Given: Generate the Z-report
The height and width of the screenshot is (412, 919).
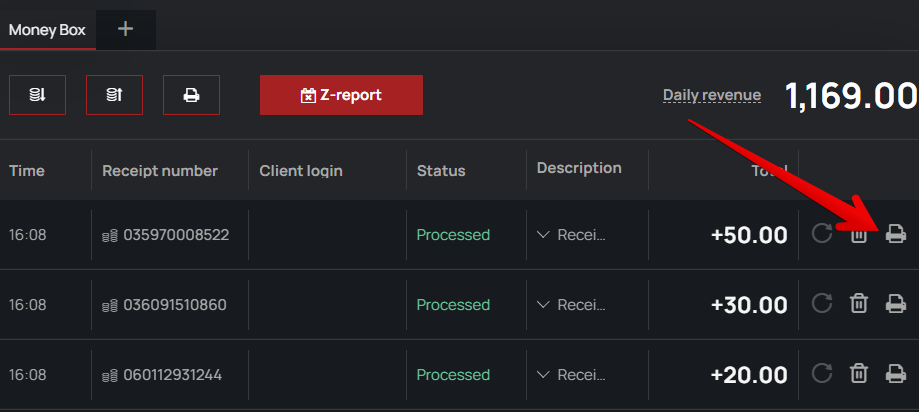Looking at the screenshot, I should 341,95.
